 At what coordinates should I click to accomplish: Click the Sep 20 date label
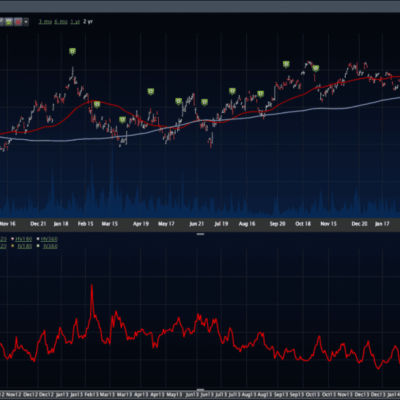pos(277,224)
